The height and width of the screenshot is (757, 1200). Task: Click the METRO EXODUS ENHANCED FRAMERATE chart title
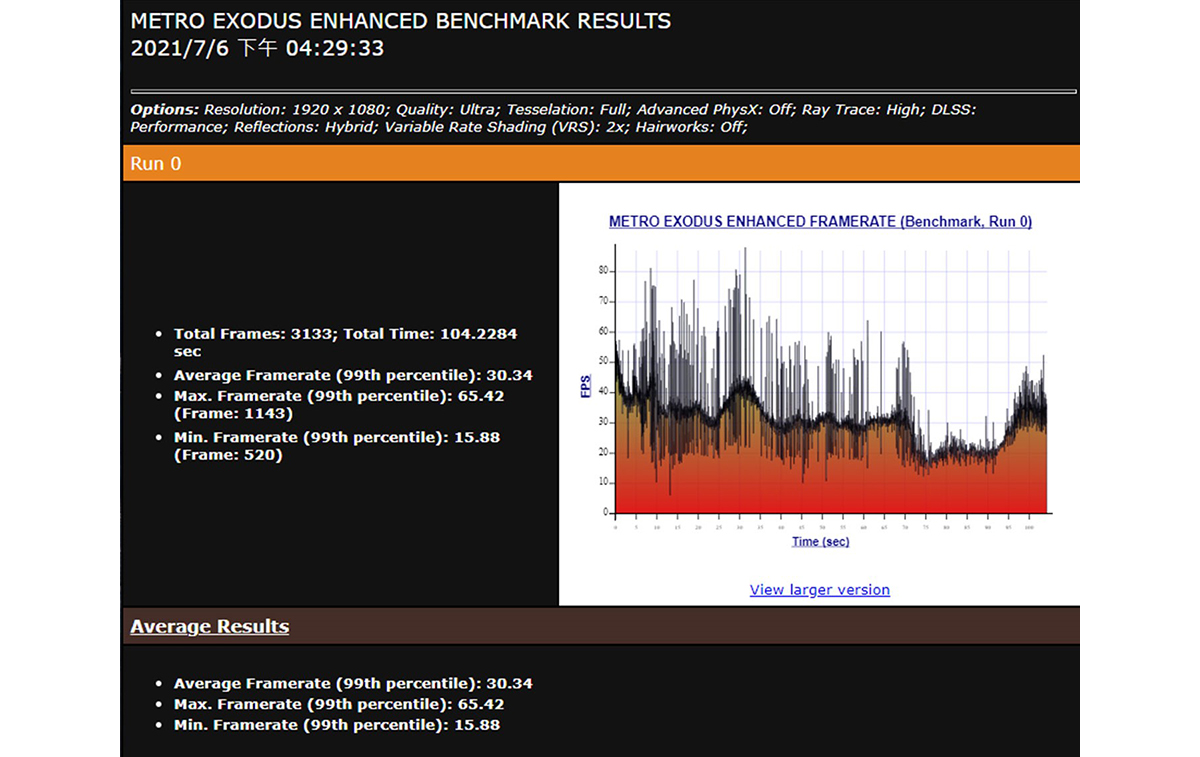pos(820,222)
